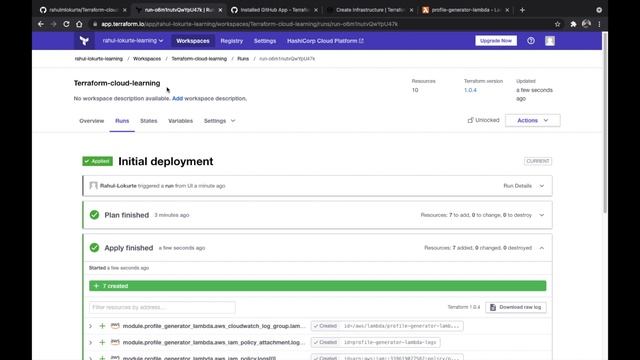This screenshot has height=360, width=640.
Task: Click the CURRENT label badge
Action: [538, 161]
